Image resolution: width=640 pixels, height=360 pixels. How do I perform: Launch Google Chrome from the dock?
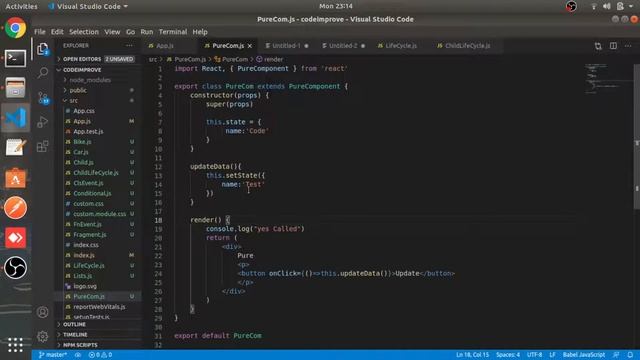pyautogui.click(x=16, y=28)
